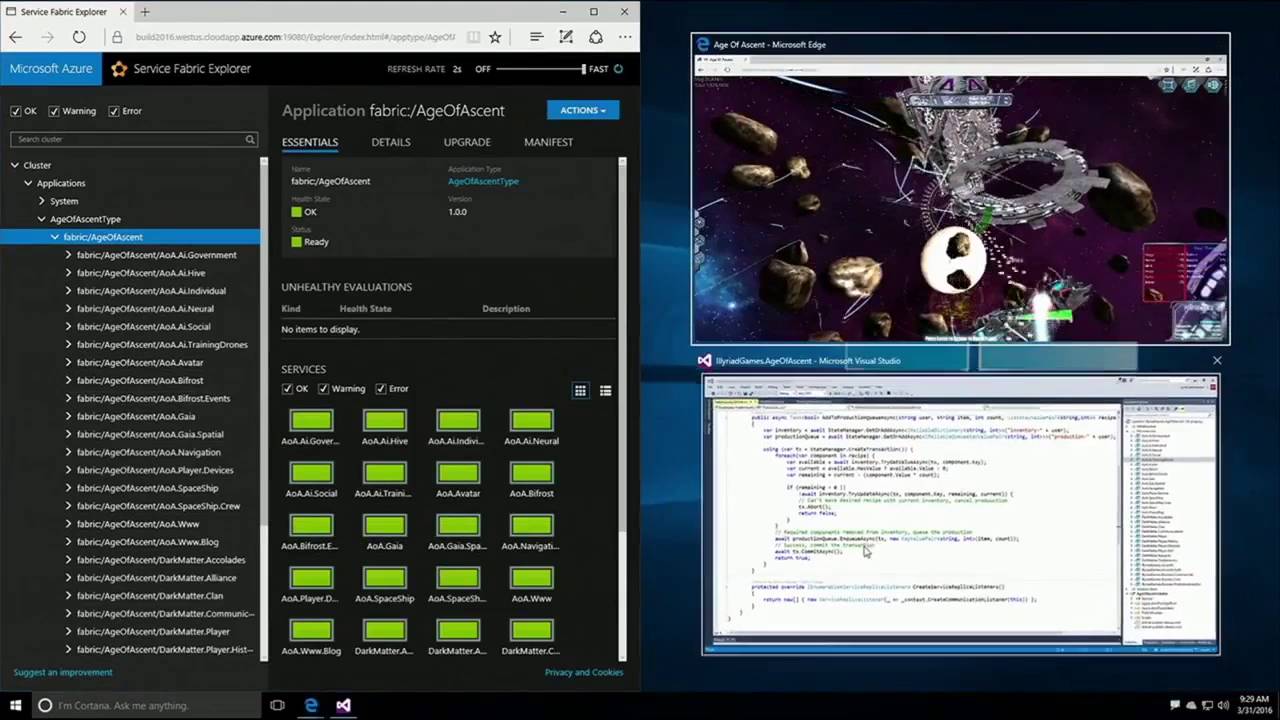This screenshot has height=720, width=1280.
Task: Click the refresh icon next to FAST
Action: tap(618, 69)
